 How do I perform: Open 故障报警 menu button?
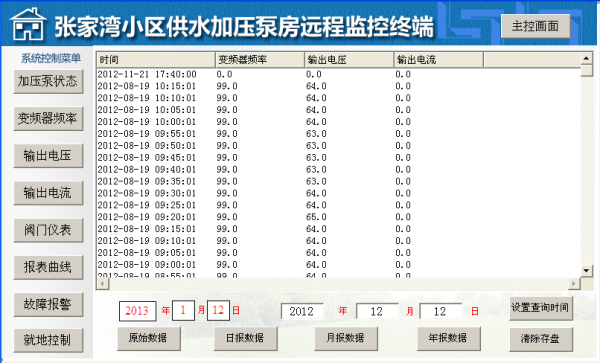tap(48, 304)
